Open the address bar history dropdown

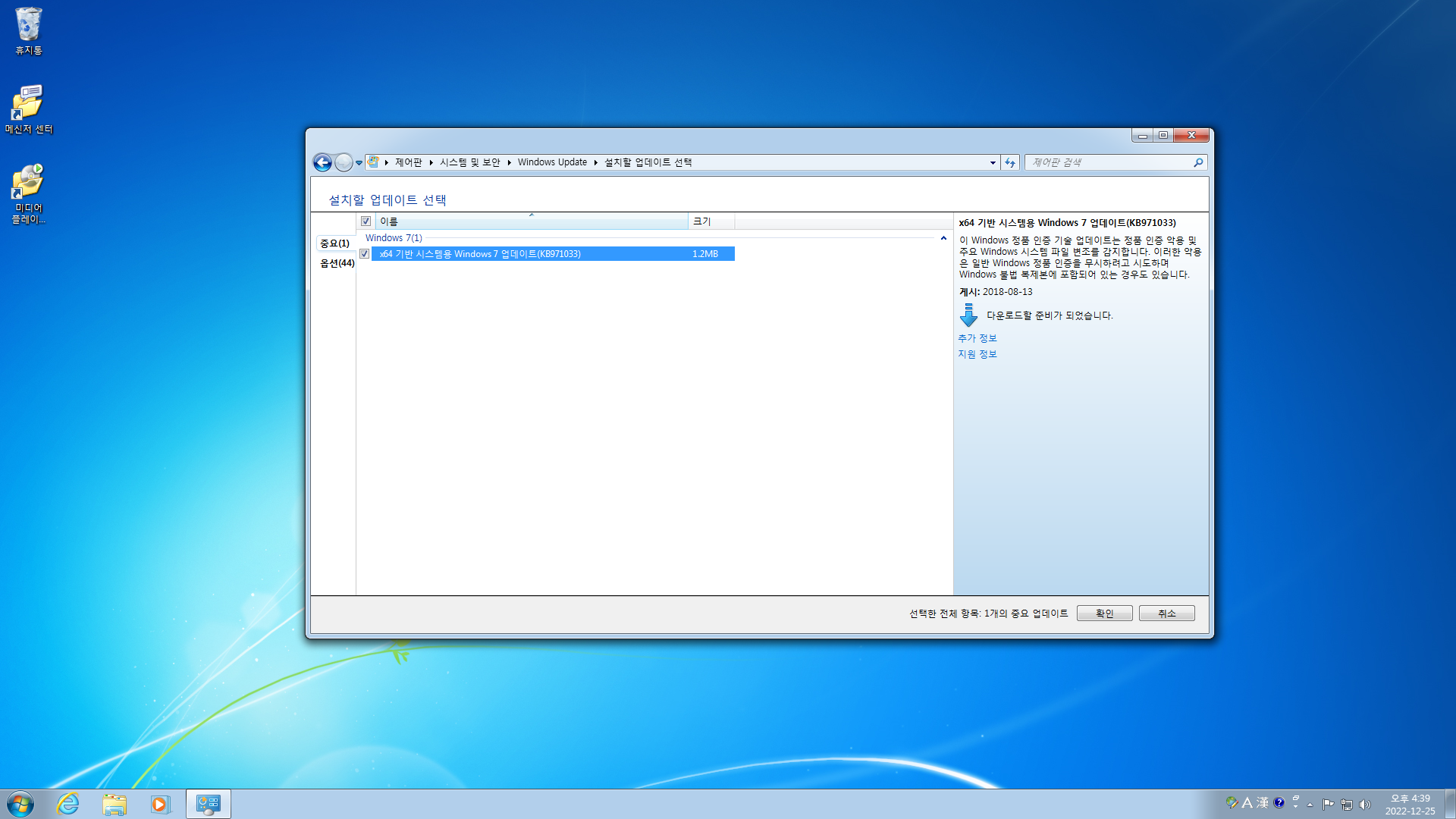point(993,162)
